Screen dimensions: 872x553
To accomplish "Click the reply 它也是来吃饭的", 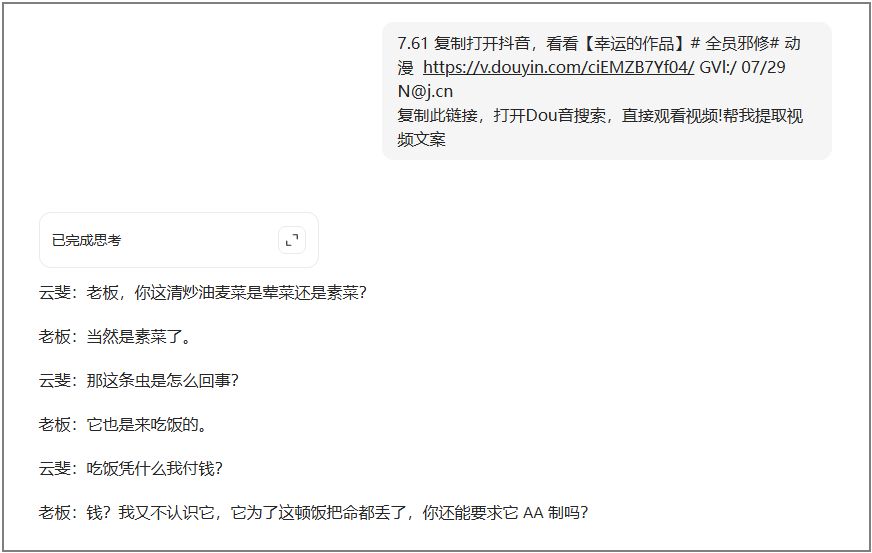I will (123, 424).
